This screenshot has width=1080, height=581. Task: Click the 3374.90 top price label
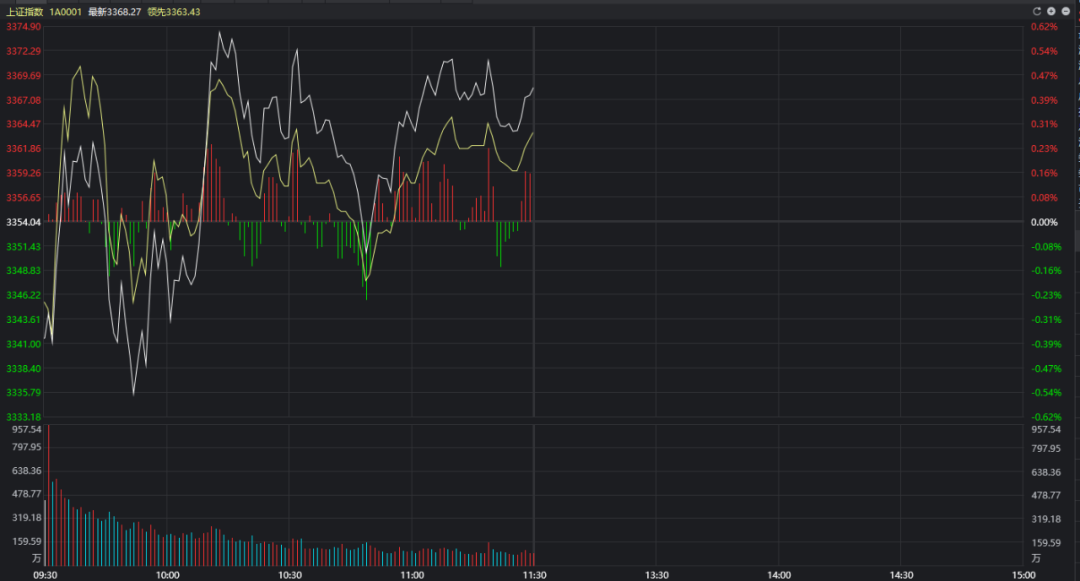coord(23,27)
